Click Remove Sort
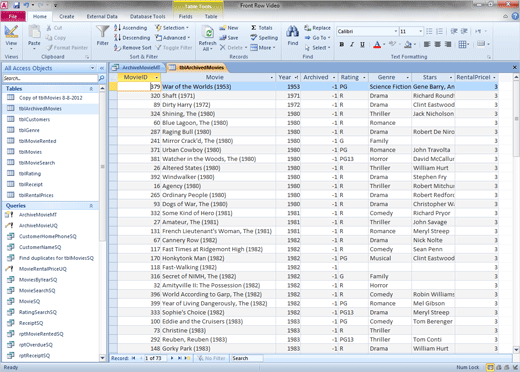 [133, 48]
